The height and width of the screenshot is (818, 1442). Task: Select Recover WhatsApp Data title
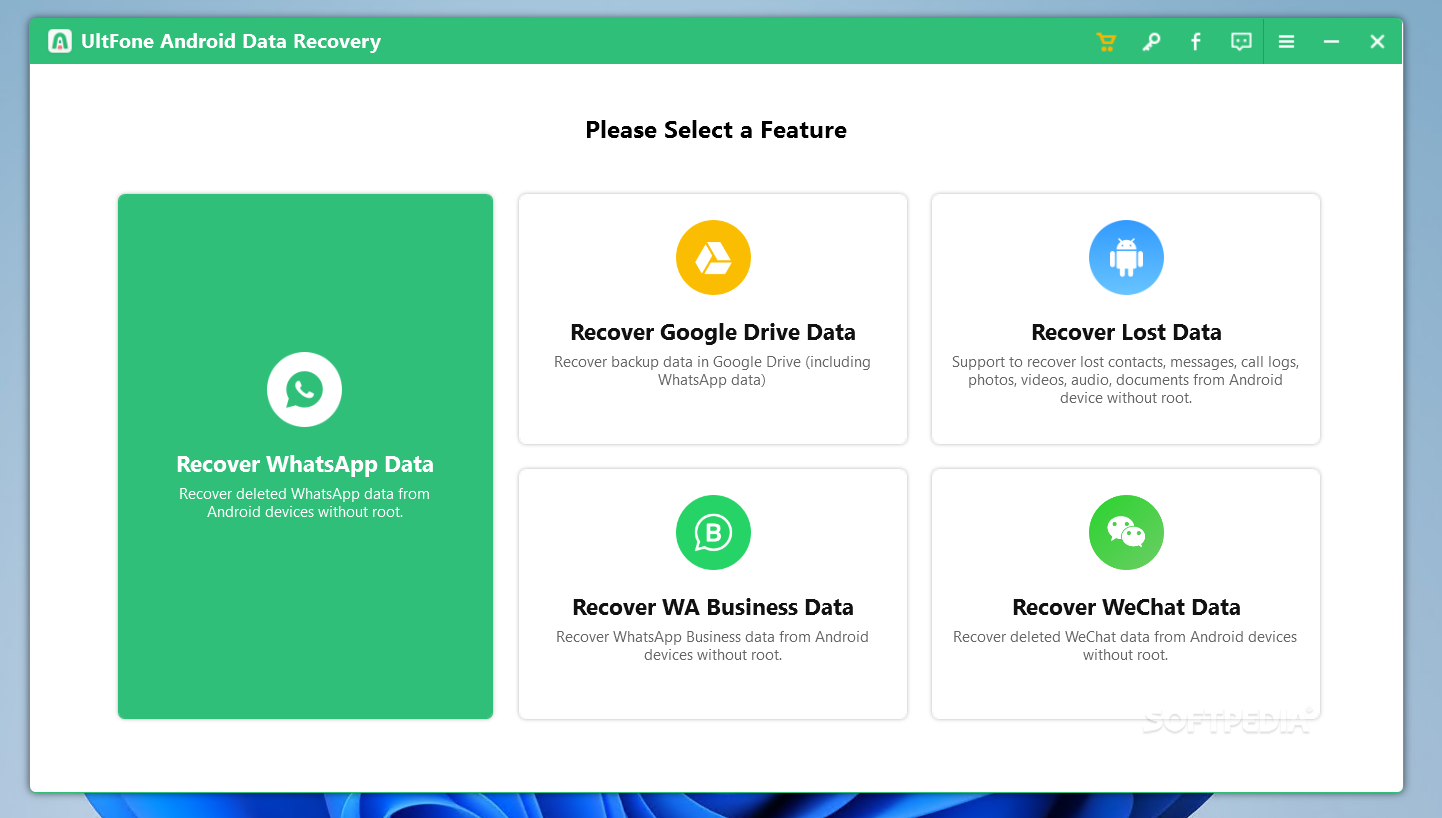pyautogui.click(x=305, y=464)
